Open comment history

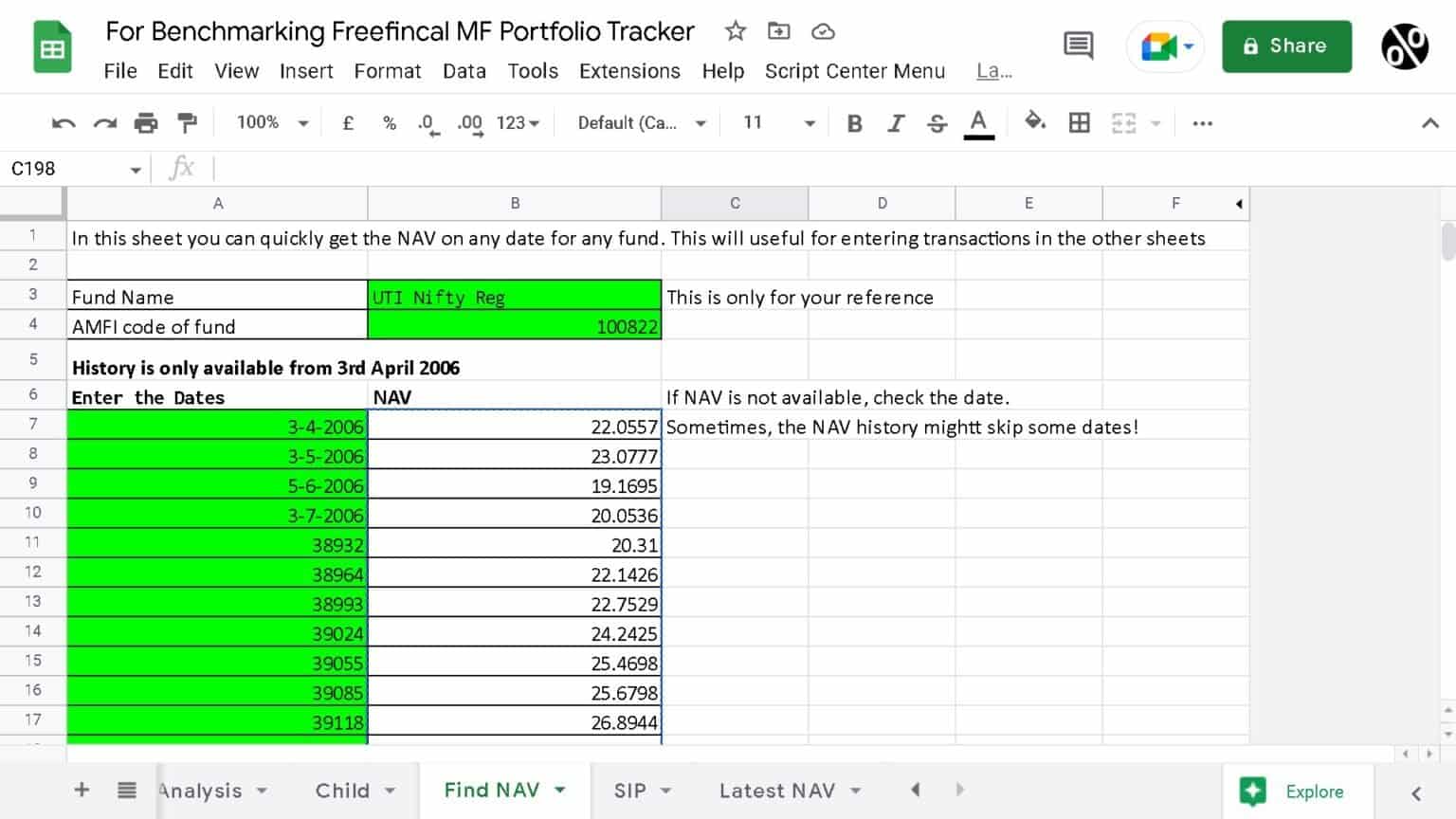tap(1078, 45)
